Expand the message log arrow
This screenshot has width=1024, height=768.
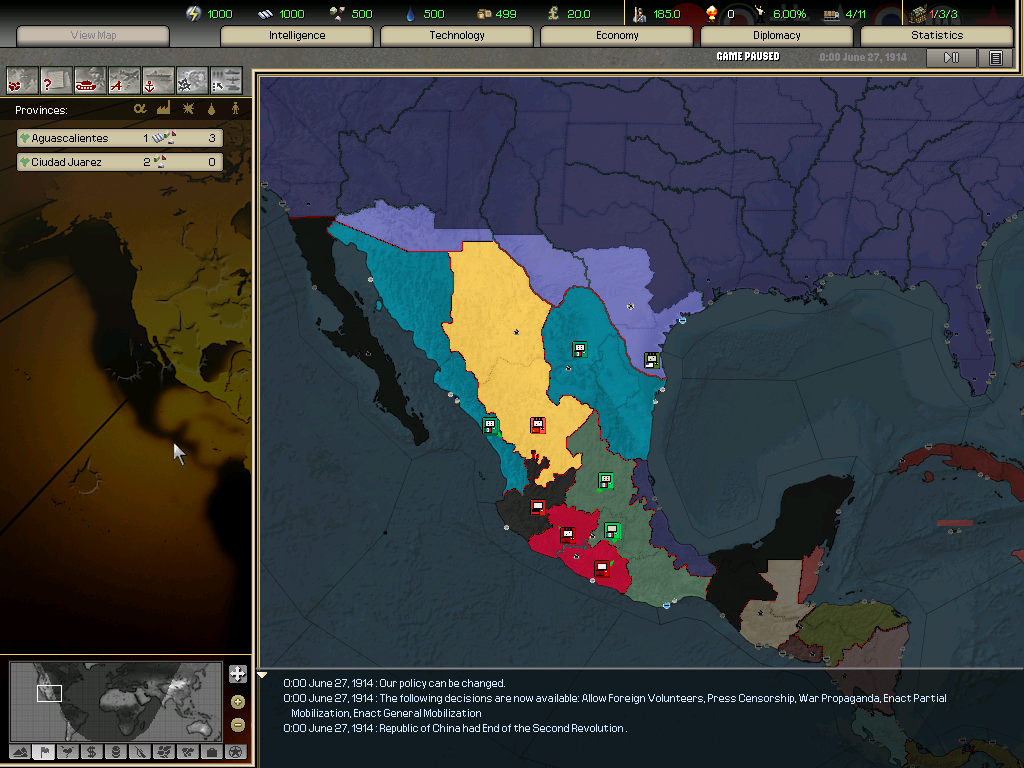click(263, 676)
